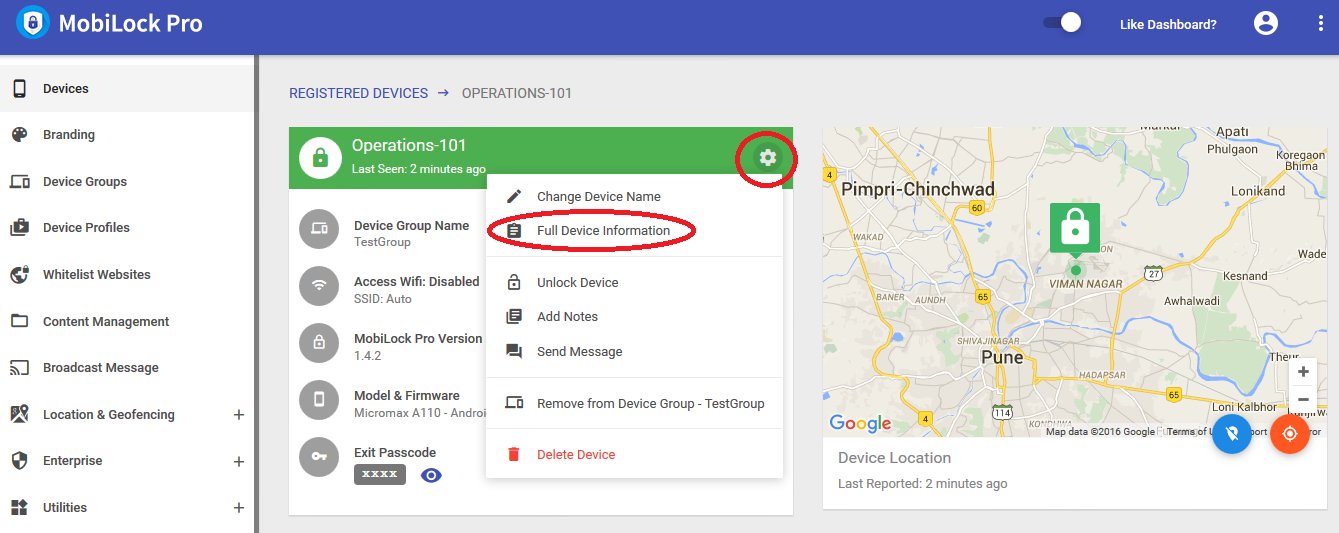This screenshot has height=533, width=1339.
Task: Click the Enterprise shield icon
Action: (19, 461)
